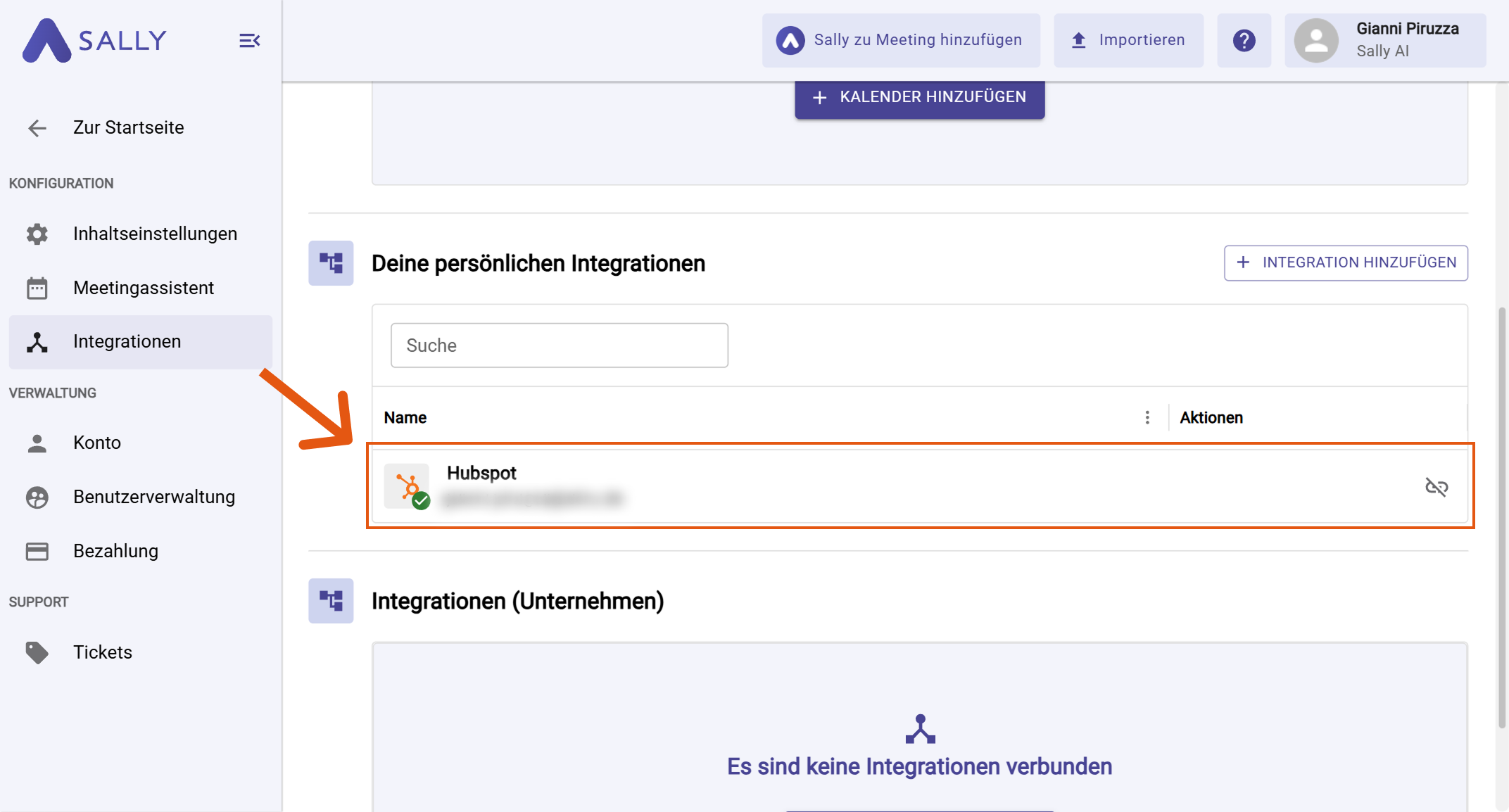Open help via question mark icon
This screenshot has width=1509, height=812.
click(x=1244, y=40)
